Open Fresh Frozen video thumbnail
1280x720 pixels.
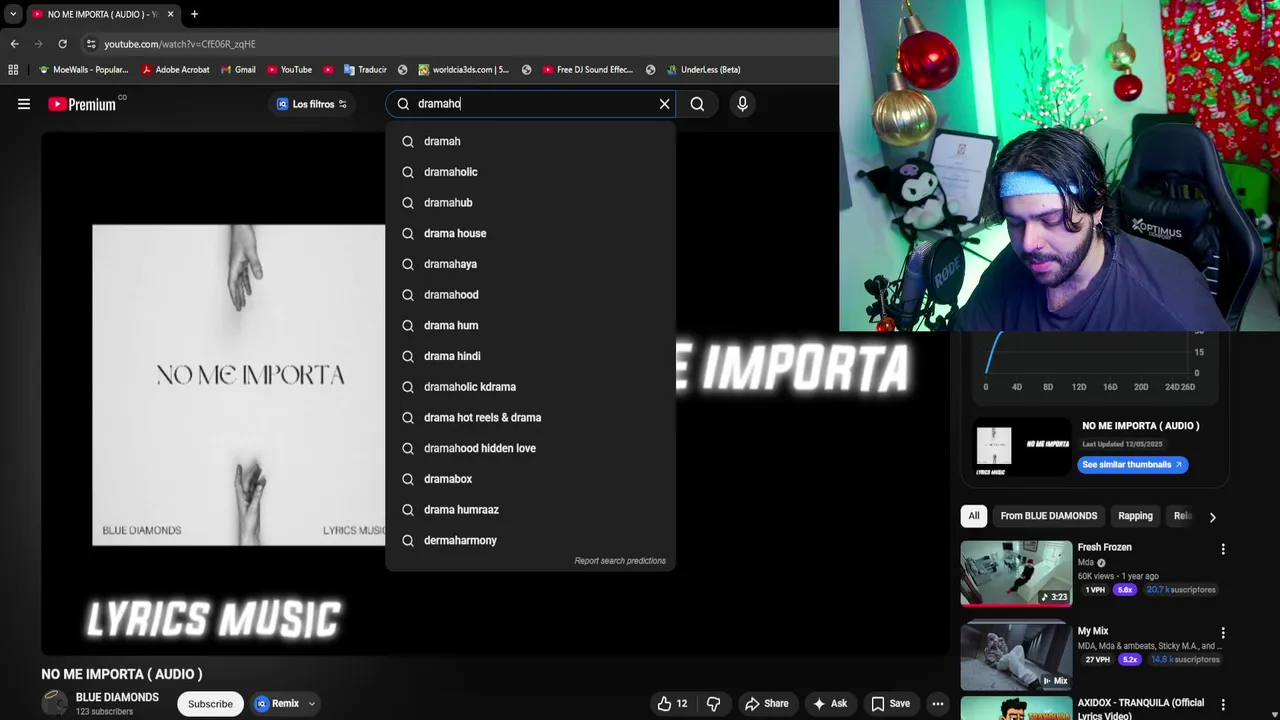click(x=1016, y=573)
